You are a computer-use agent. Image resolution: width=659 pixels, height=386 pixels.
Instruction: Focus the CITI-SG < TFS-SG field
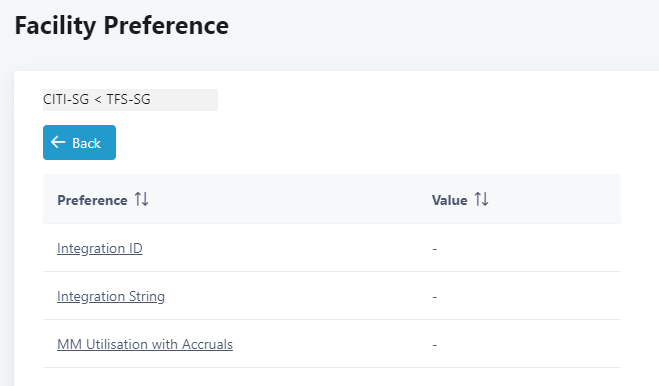click(130, 100)
